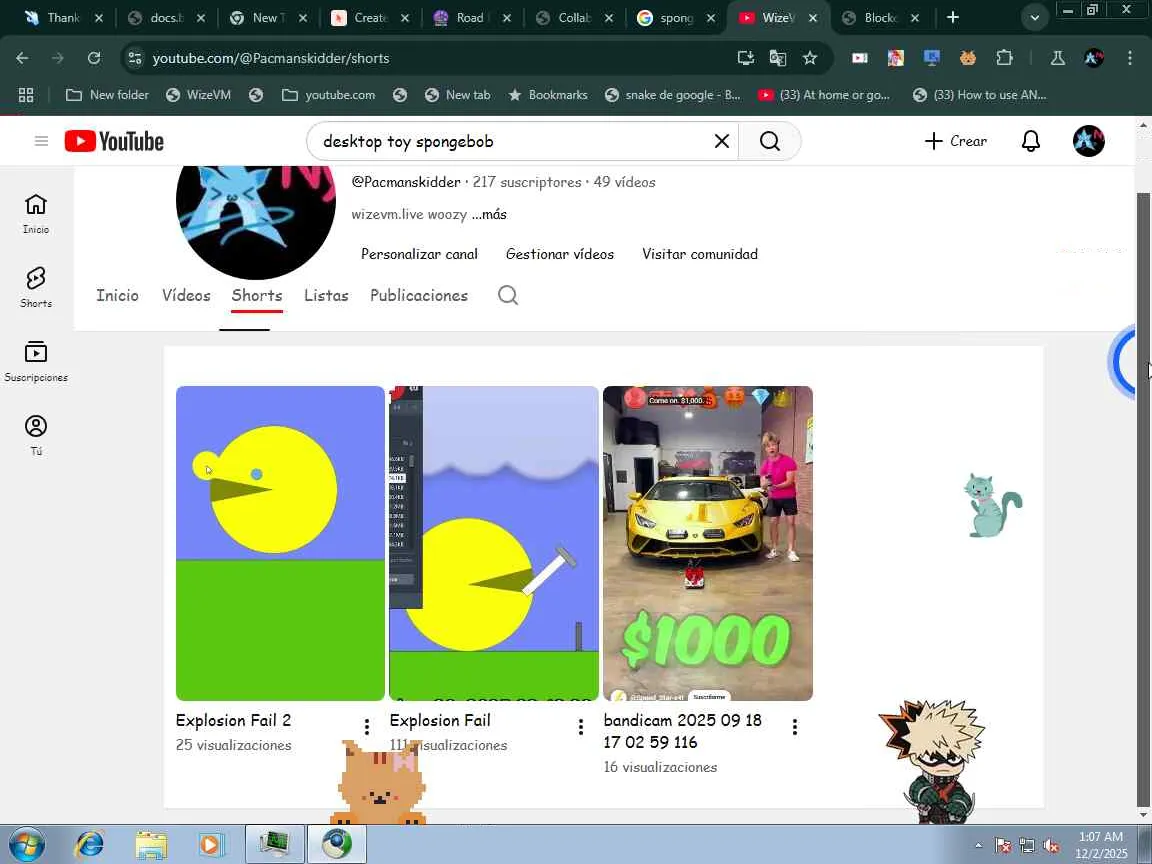Click the YouTube logo
The height and width of the screenshot is (864, 1152).
coord(114,141)
